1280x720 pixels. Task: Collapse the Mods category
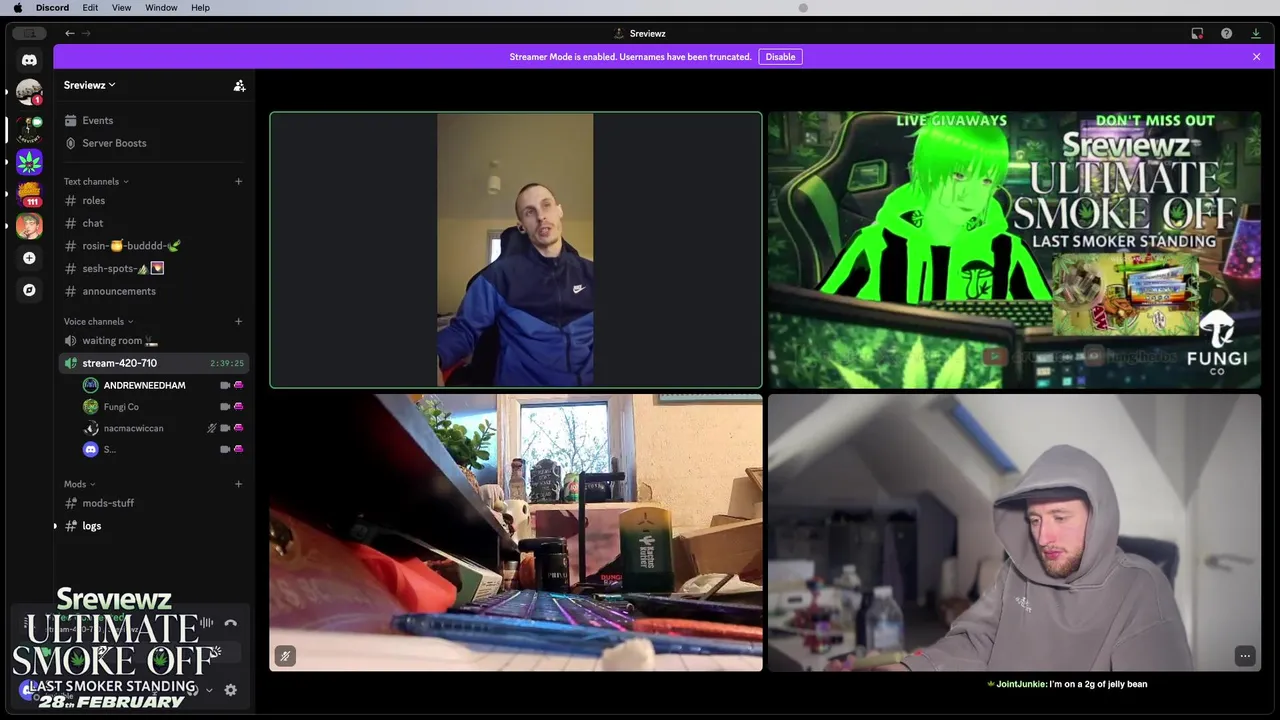point(80,484)
